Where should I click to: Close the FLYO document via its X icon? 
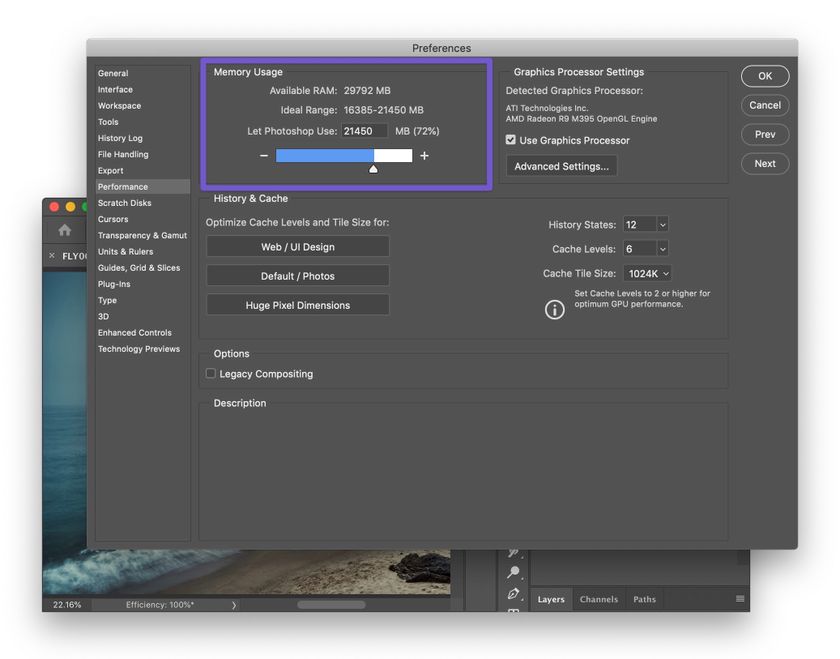point(50,255)
